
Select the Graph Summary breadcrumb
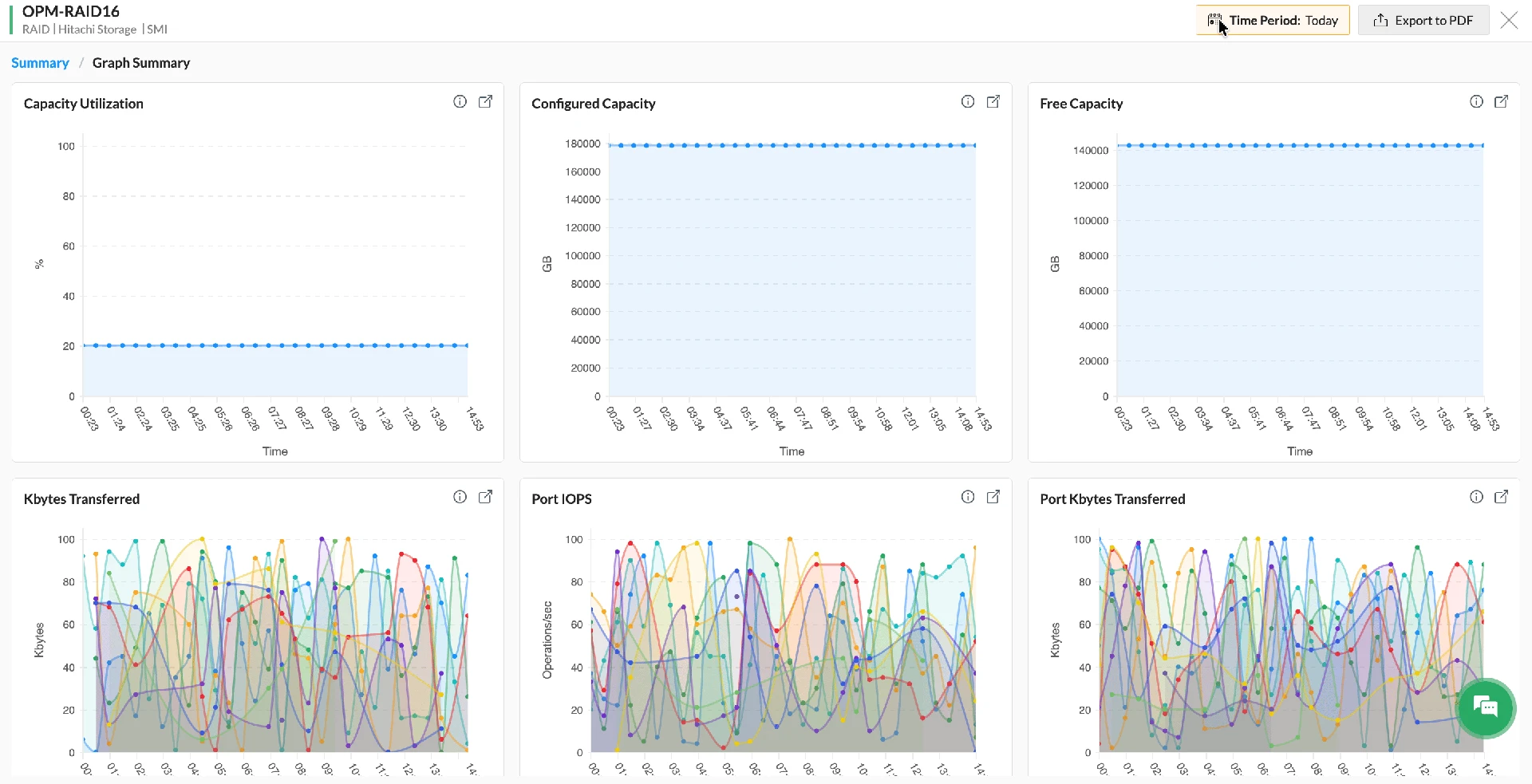(x=141, y=62)
